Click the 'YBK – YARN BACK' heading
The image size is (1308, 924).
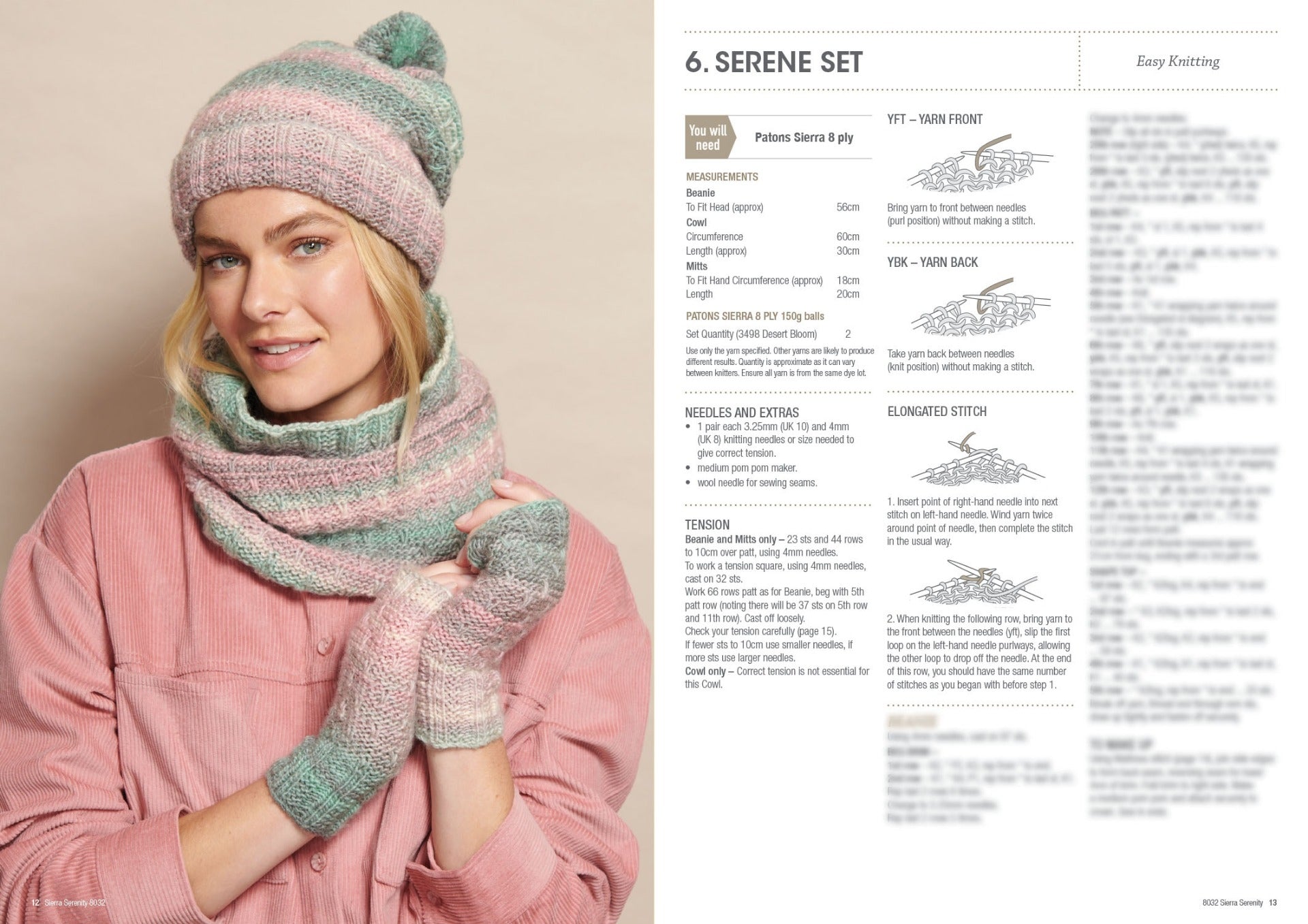point(932,262)
